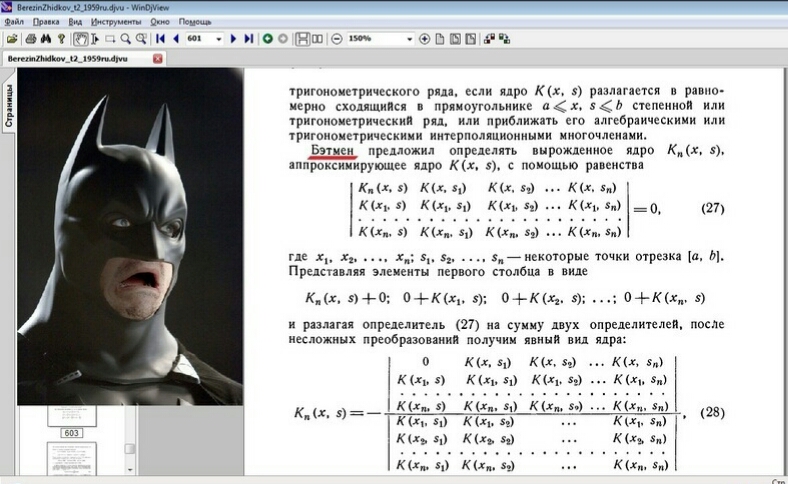Viewport: 788px width, 484px height.
Task: Open the zoom level dropdown arrow
Action: coord(410,39)
